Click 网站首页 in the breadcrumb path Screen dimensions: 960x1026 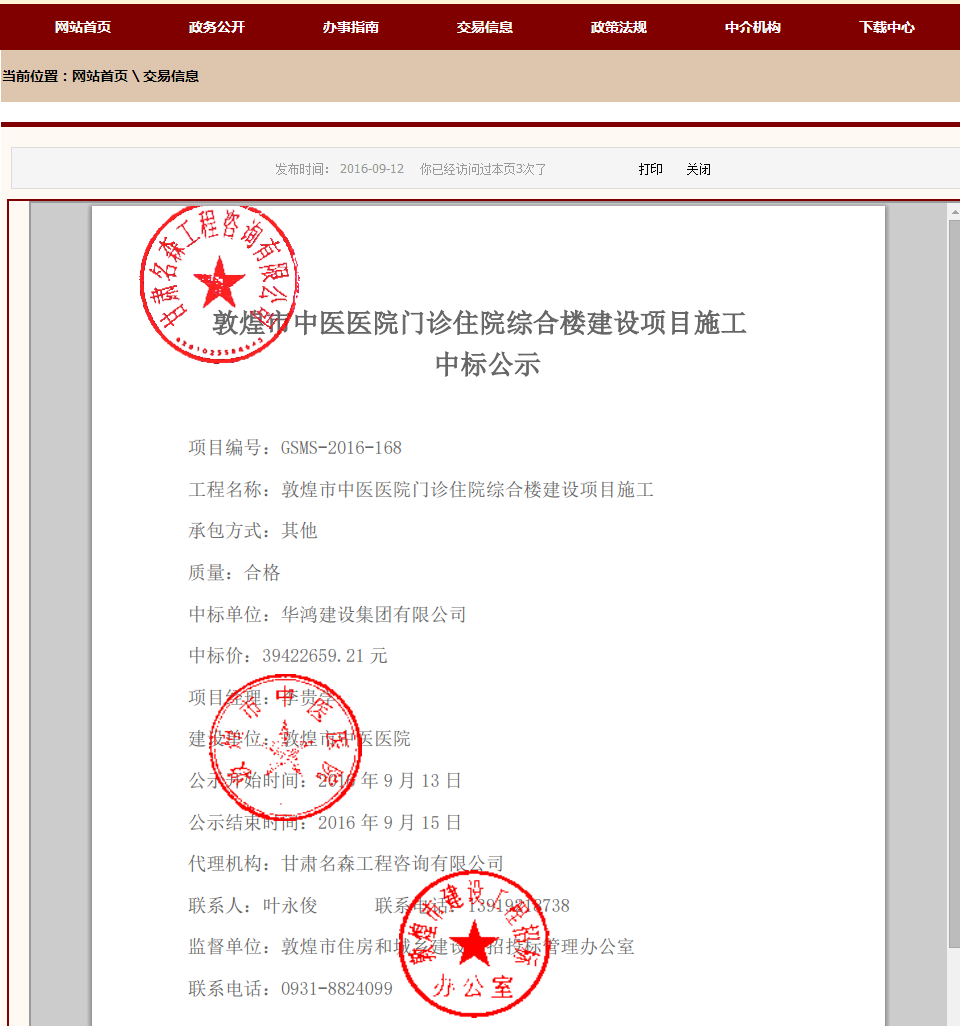(x=100, y=76)
